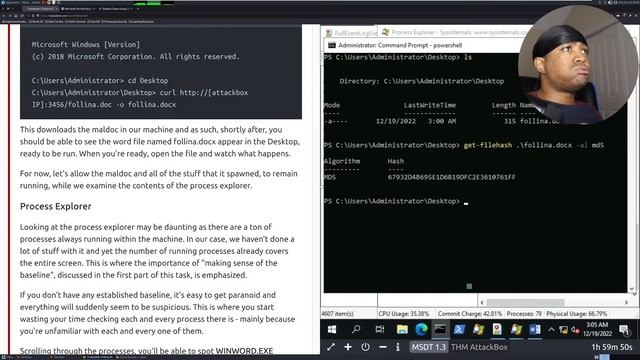Open File Explorer from the taskbar
640x360 pixels.
(402, 329)
